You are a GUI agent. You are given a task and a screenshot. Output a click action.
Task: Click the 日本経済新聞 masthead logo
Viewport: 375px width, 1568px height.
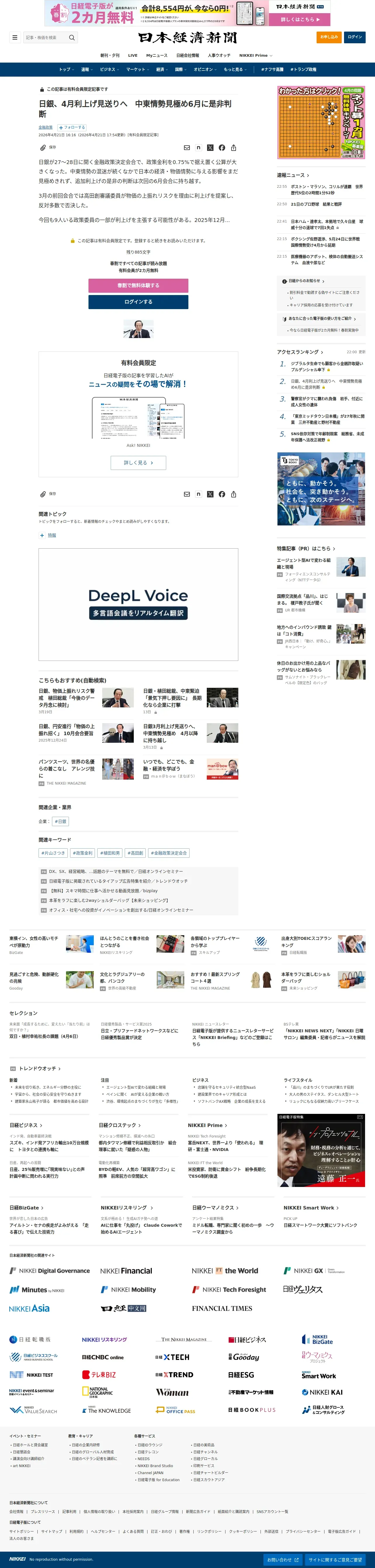click(187, 38)
